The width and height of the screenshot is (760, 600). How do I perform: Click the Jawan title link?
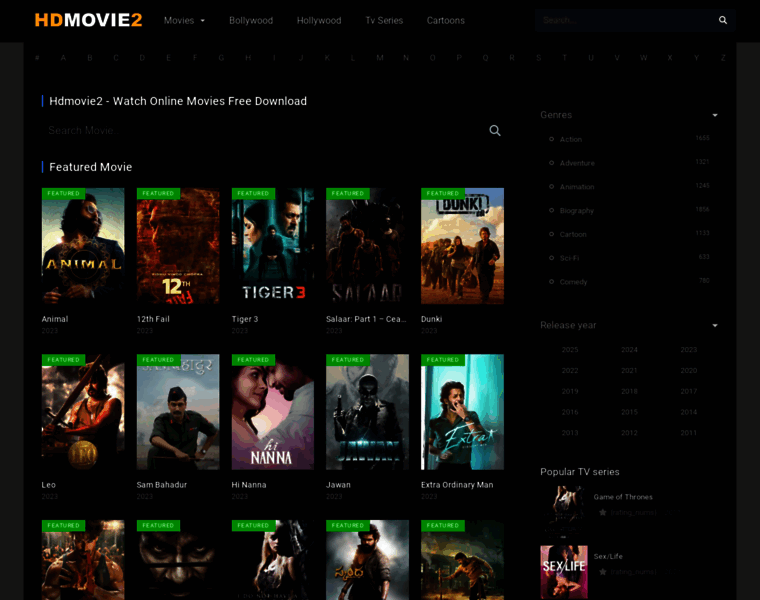pos(338,485)
